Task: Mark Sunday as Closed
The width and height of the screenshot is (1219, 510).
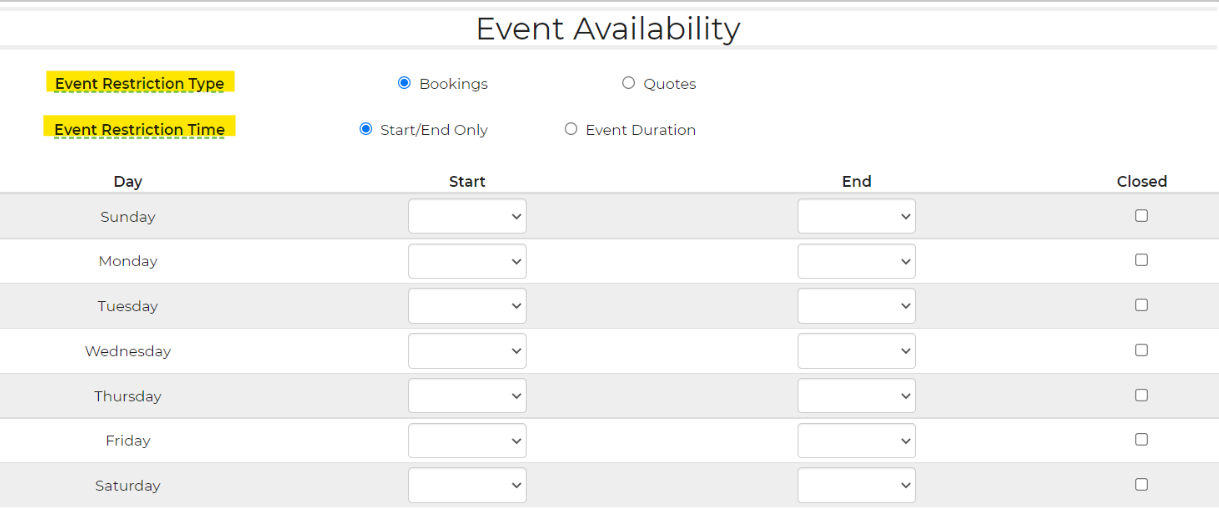Action: tap(1141, 216)
